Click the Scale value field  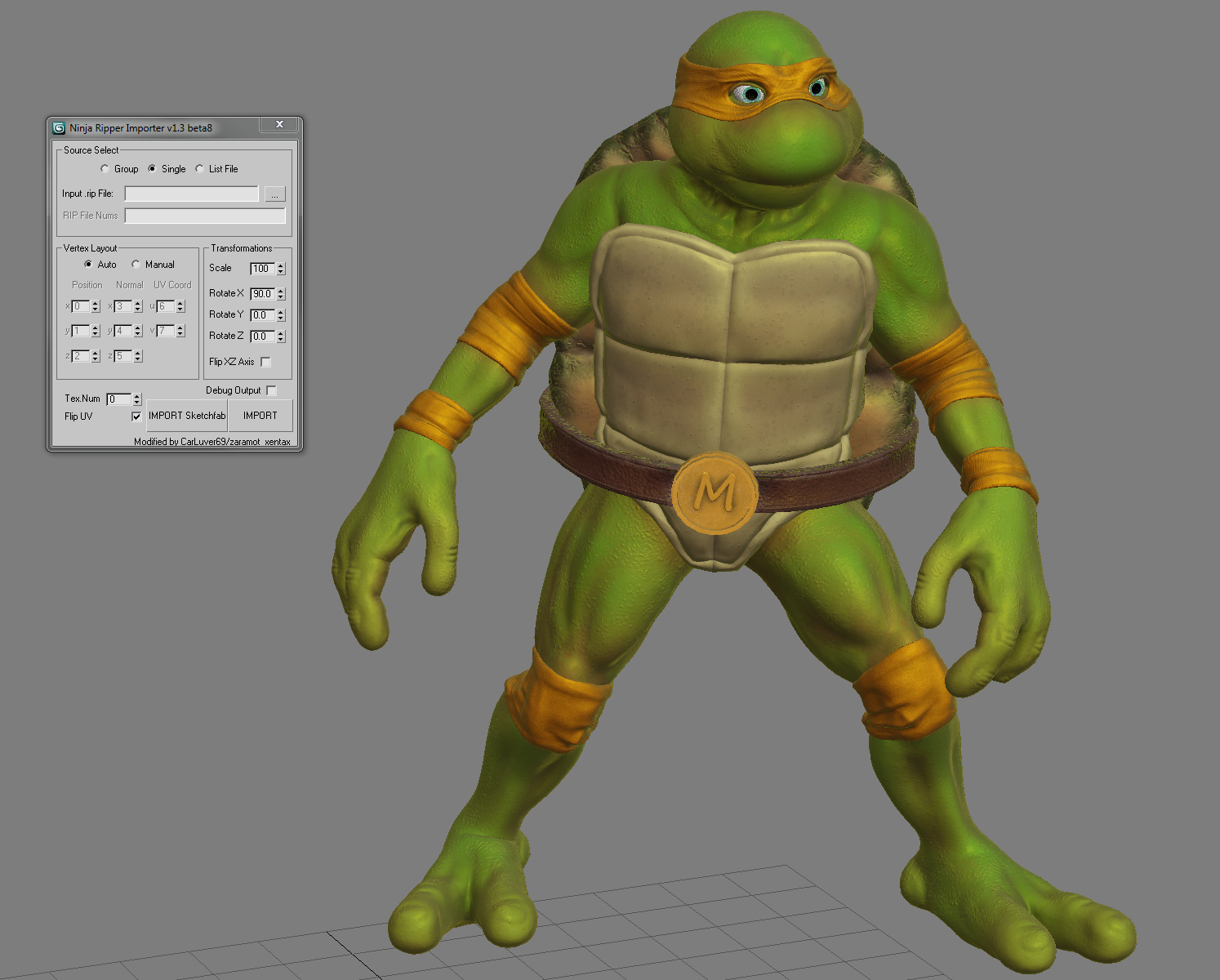[262, 269]
